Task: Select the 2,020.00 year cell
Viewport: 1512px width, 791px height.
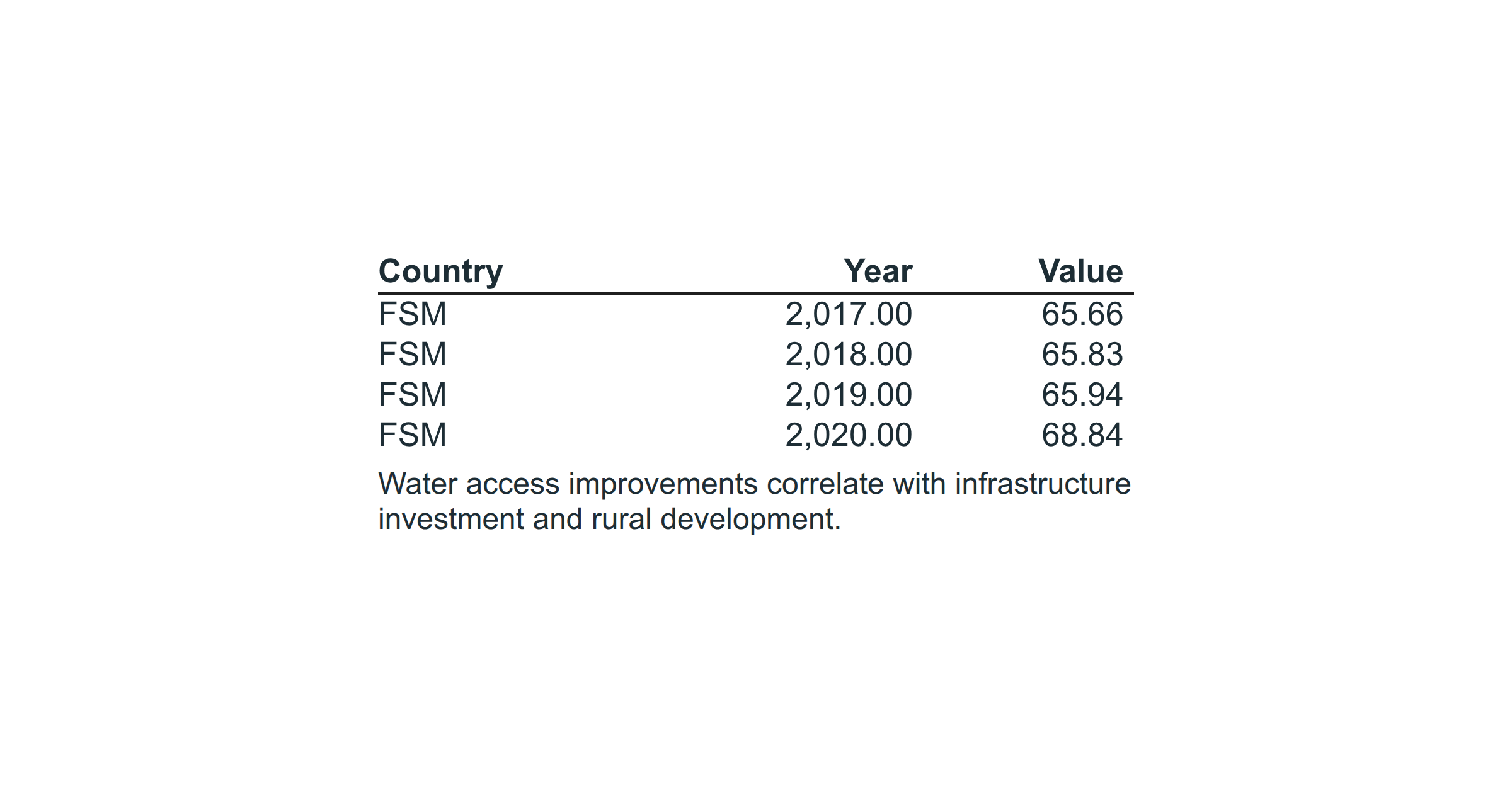Action: pyautogui.click(x=849, y=435)
